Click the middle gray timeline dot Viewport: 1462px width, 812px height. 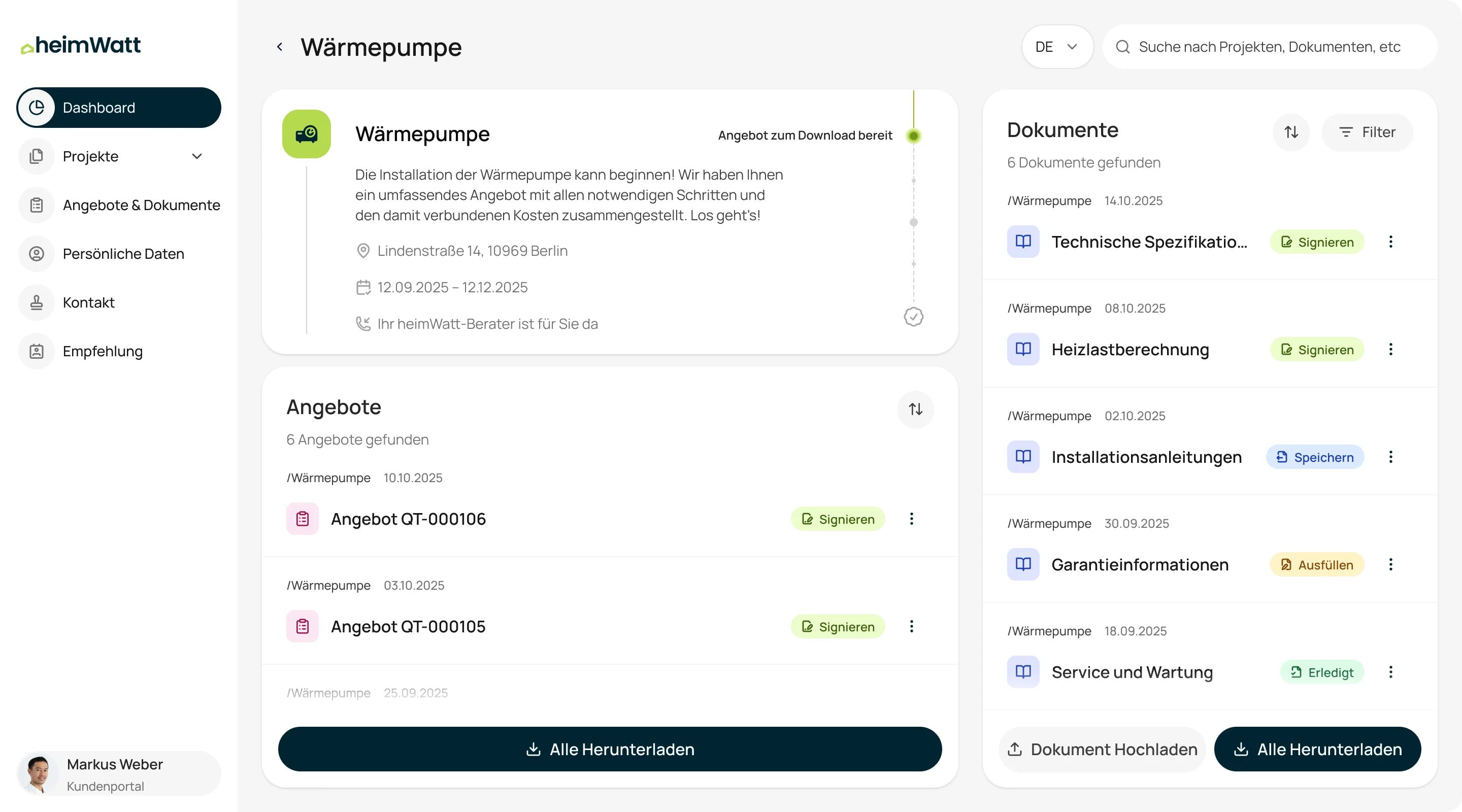click(913, 222)
